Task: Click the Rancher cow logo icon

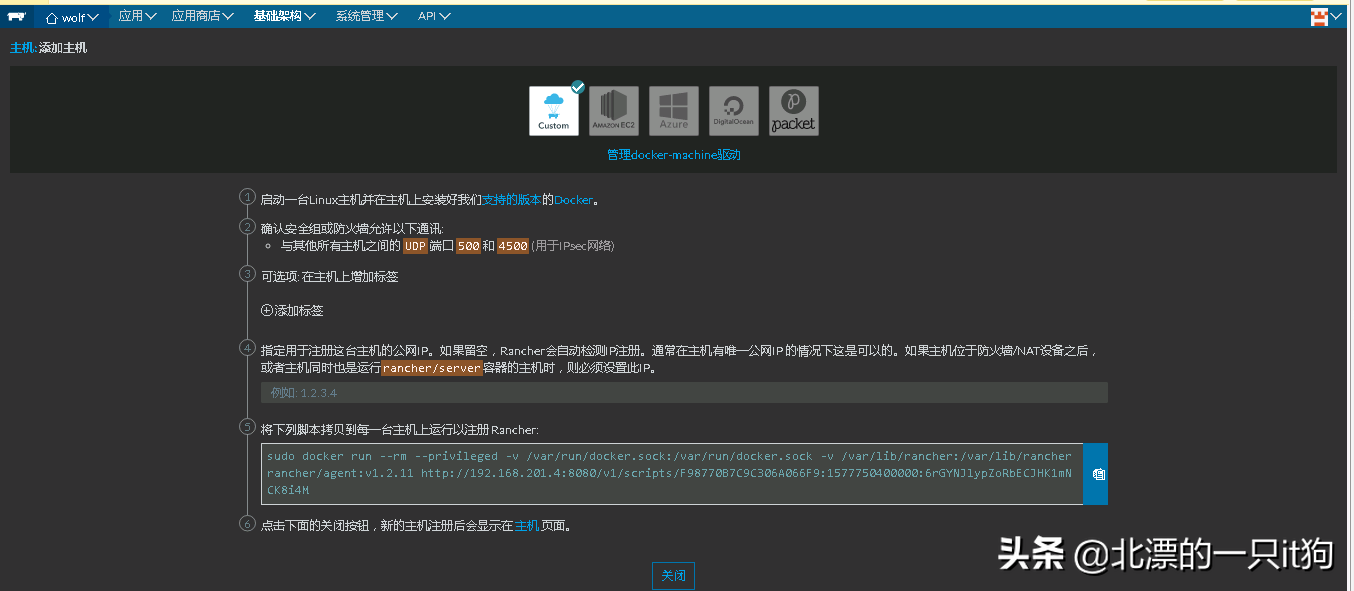Action: point(17,16)
